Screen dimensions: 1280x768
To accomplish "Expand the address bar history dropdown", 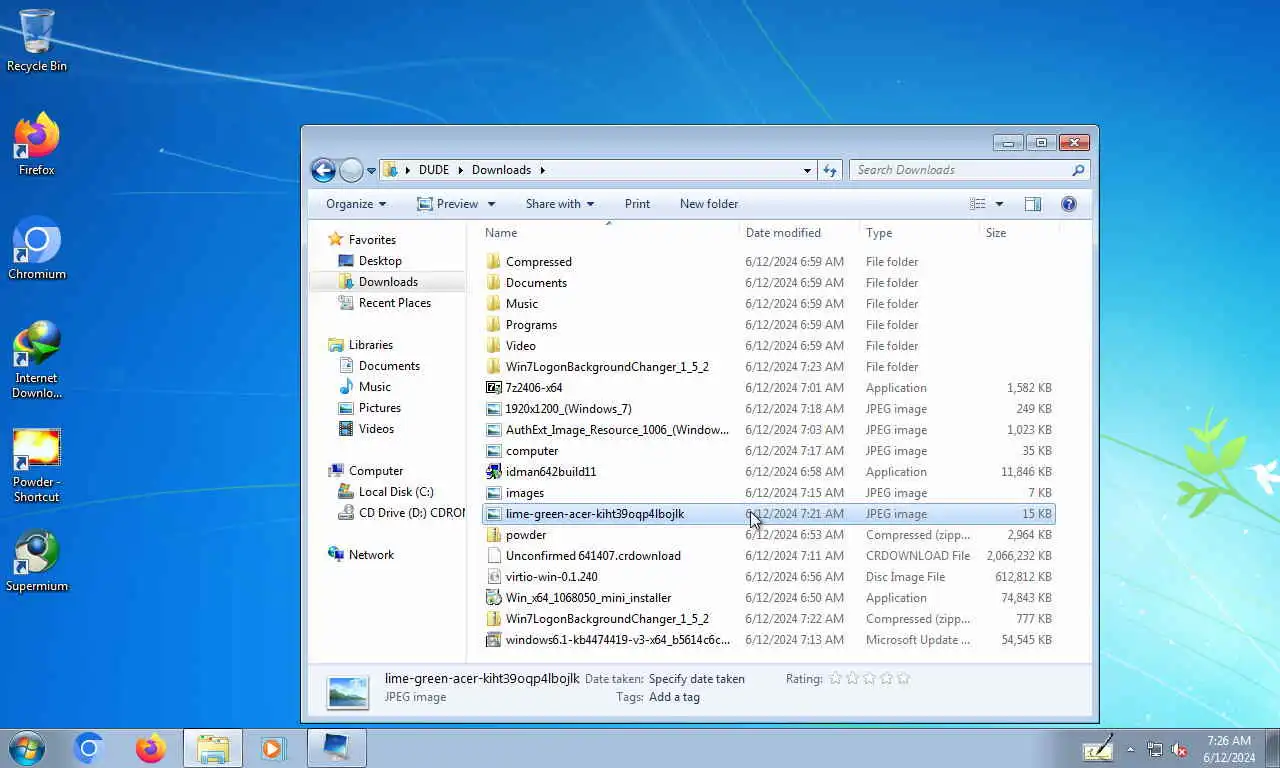I will pos(807,170).
